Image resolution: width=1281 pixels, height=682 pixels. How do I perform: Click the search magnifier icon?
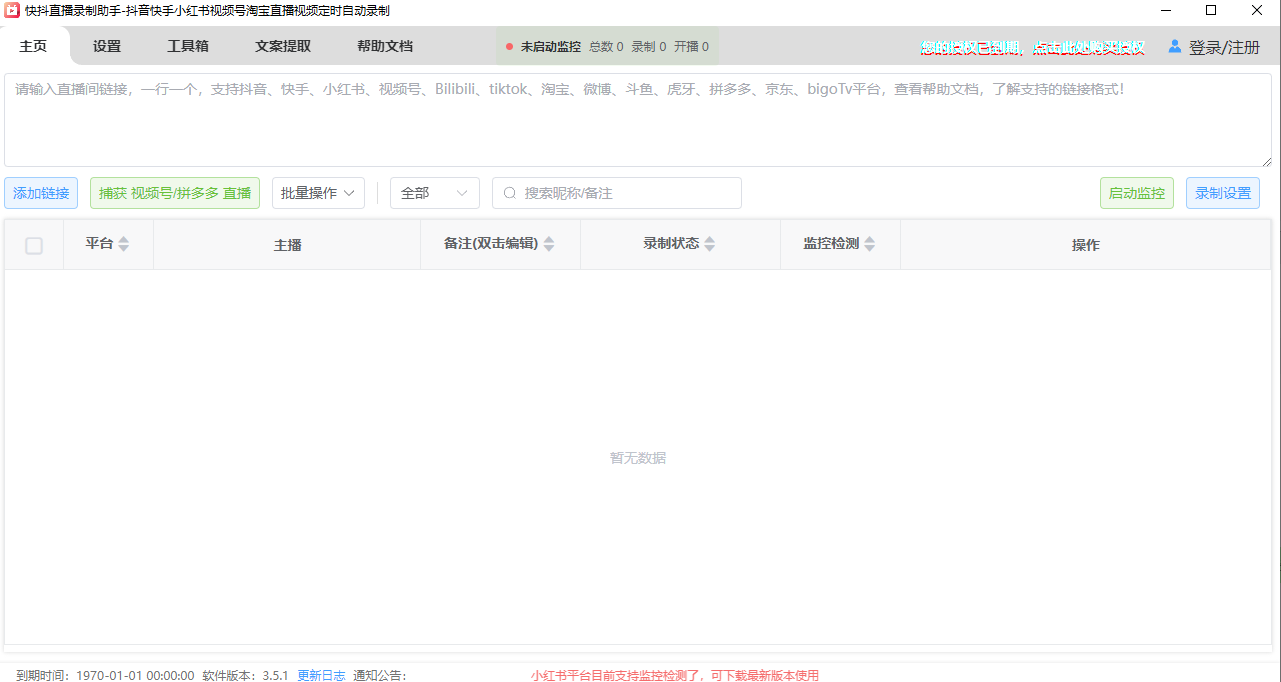[510, 193]
